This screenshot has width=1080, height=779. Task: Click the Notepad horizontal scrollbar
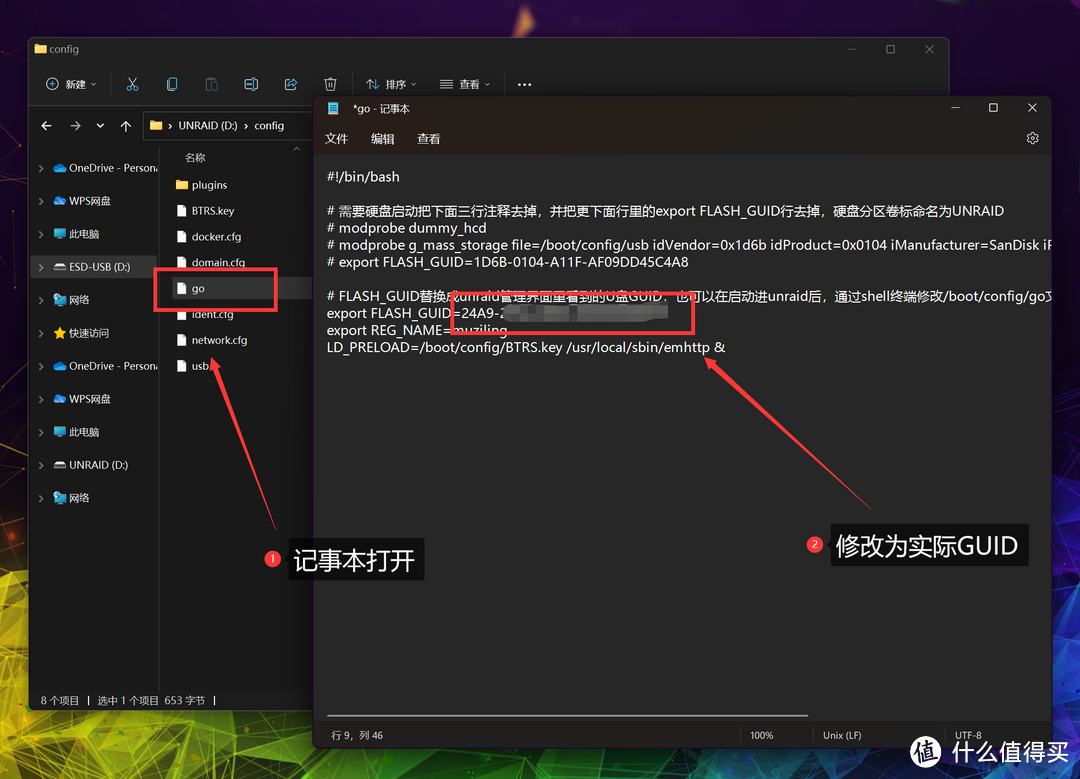coord(567,715)
